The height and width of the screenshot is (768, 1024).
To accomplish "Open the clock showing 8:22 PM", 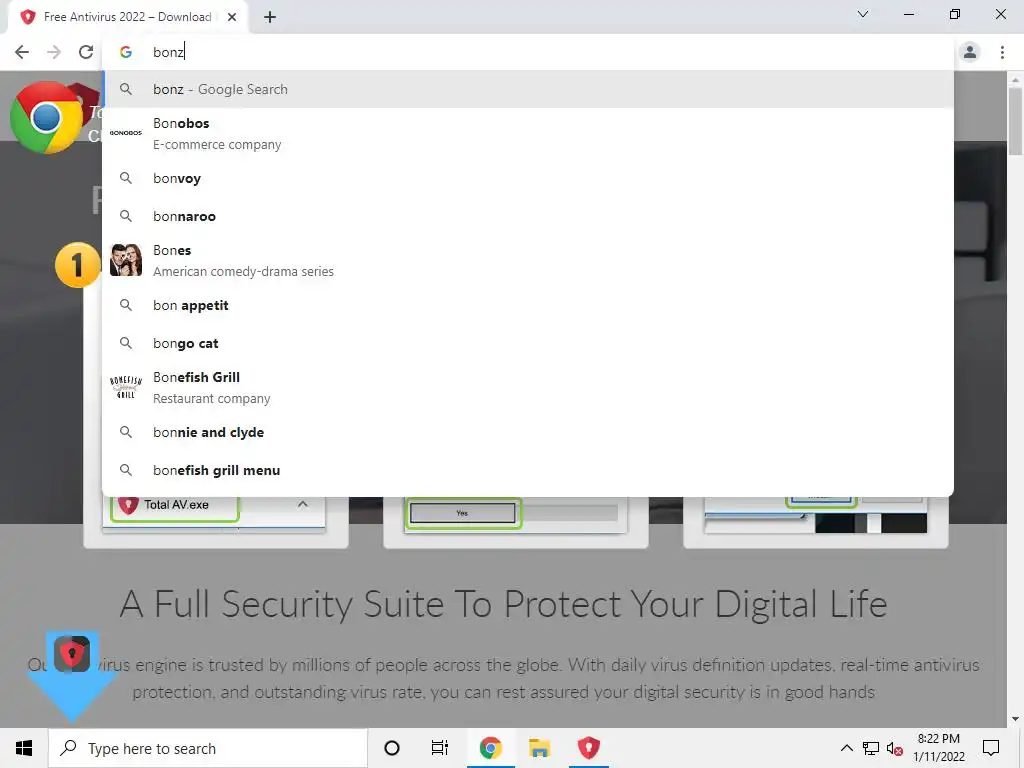I will point(938,748).
